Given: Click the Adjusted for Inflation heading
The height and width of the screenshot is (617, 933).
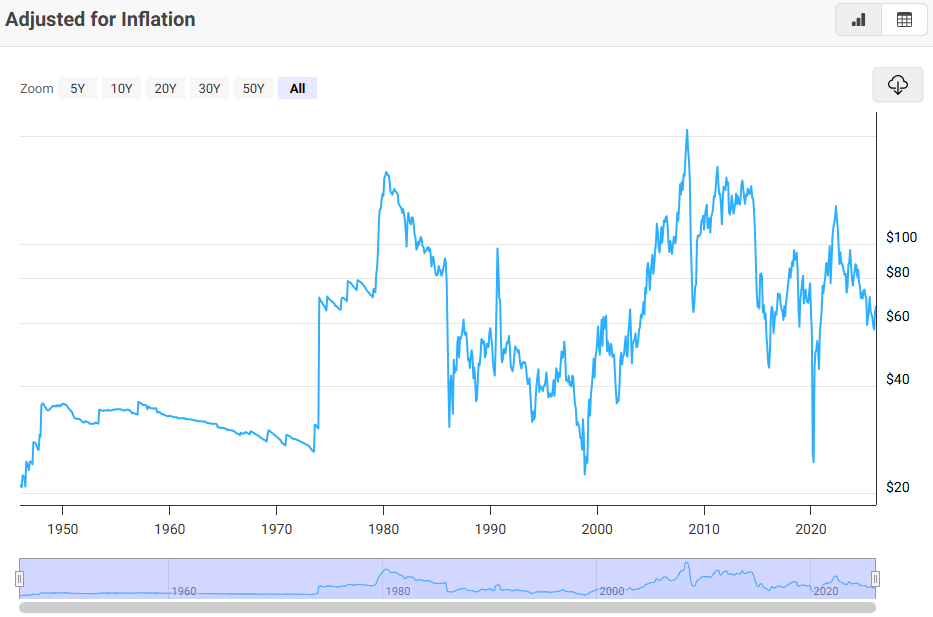Looking at the screenshot, I should [100, 19].
